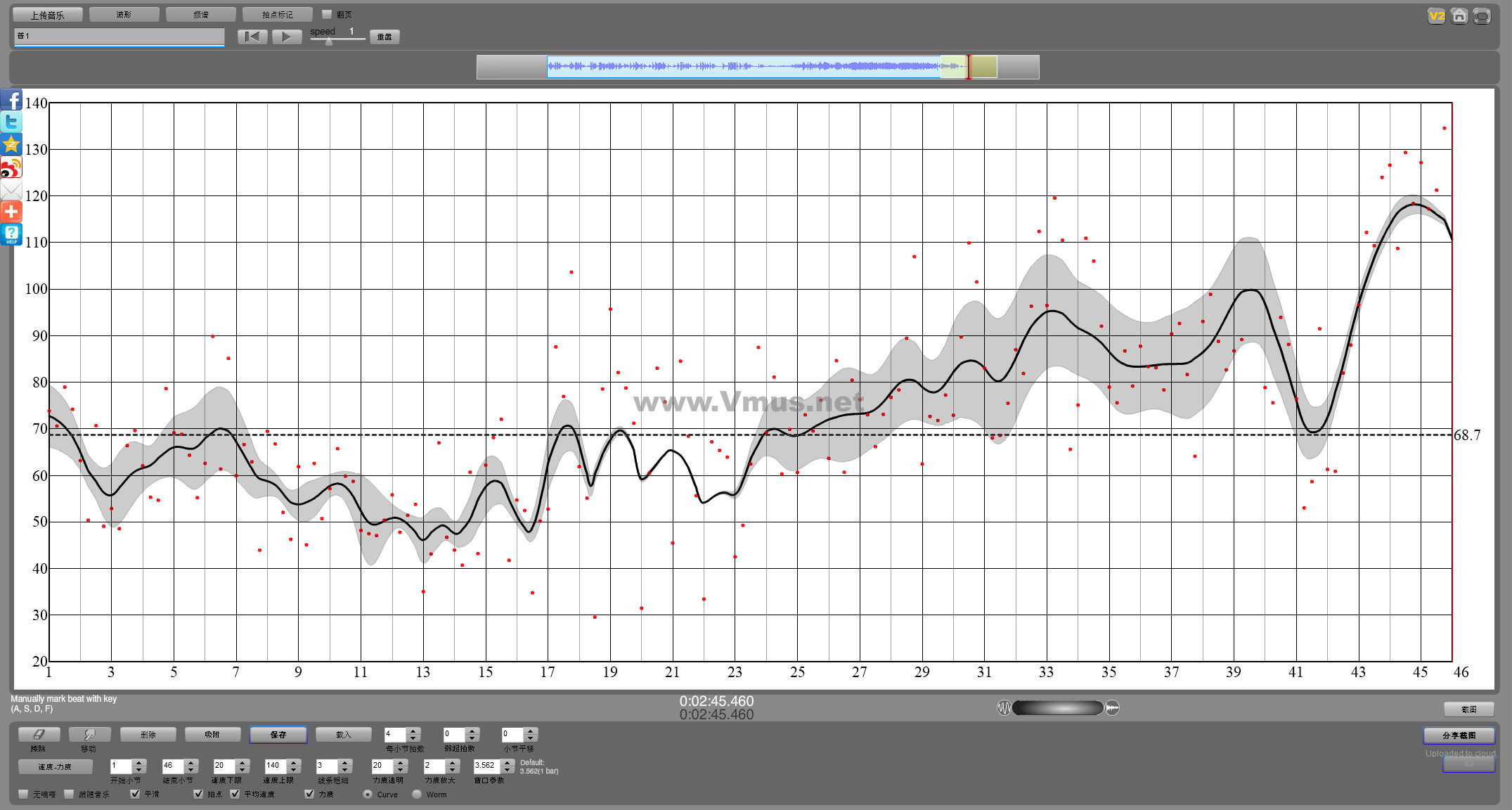Click the speed slider handle

(328, 41)
